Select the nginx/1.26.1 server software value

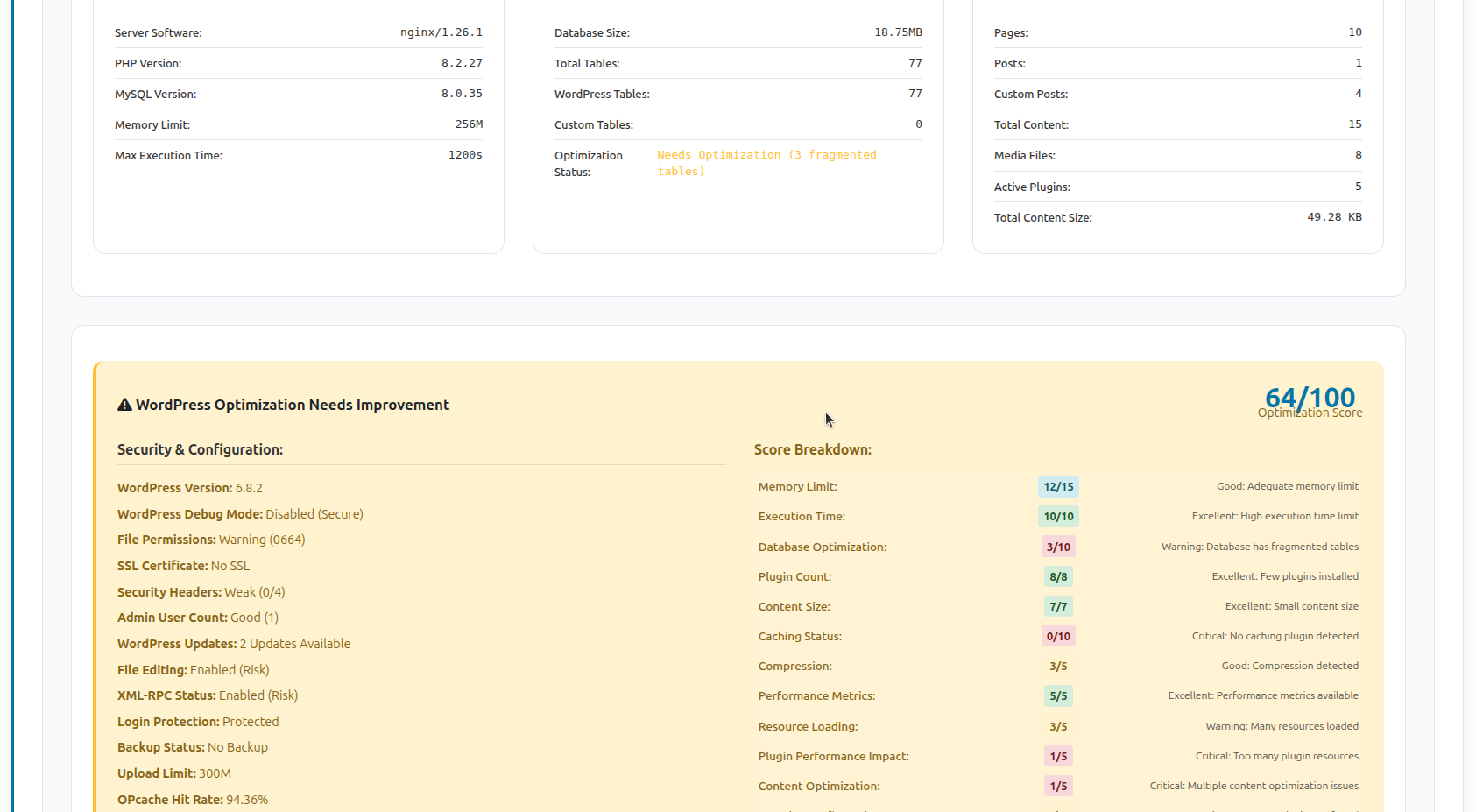[x=441, y=32]
